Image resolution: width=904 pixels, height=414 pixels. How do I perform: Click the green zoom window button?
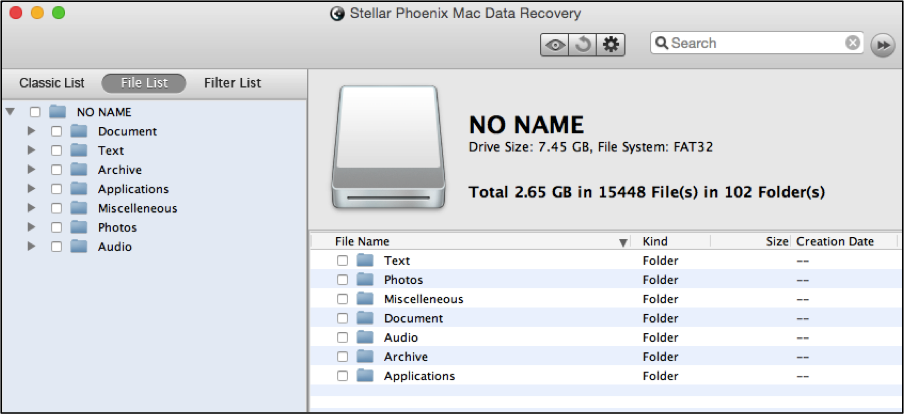click(x=58, y=13)
